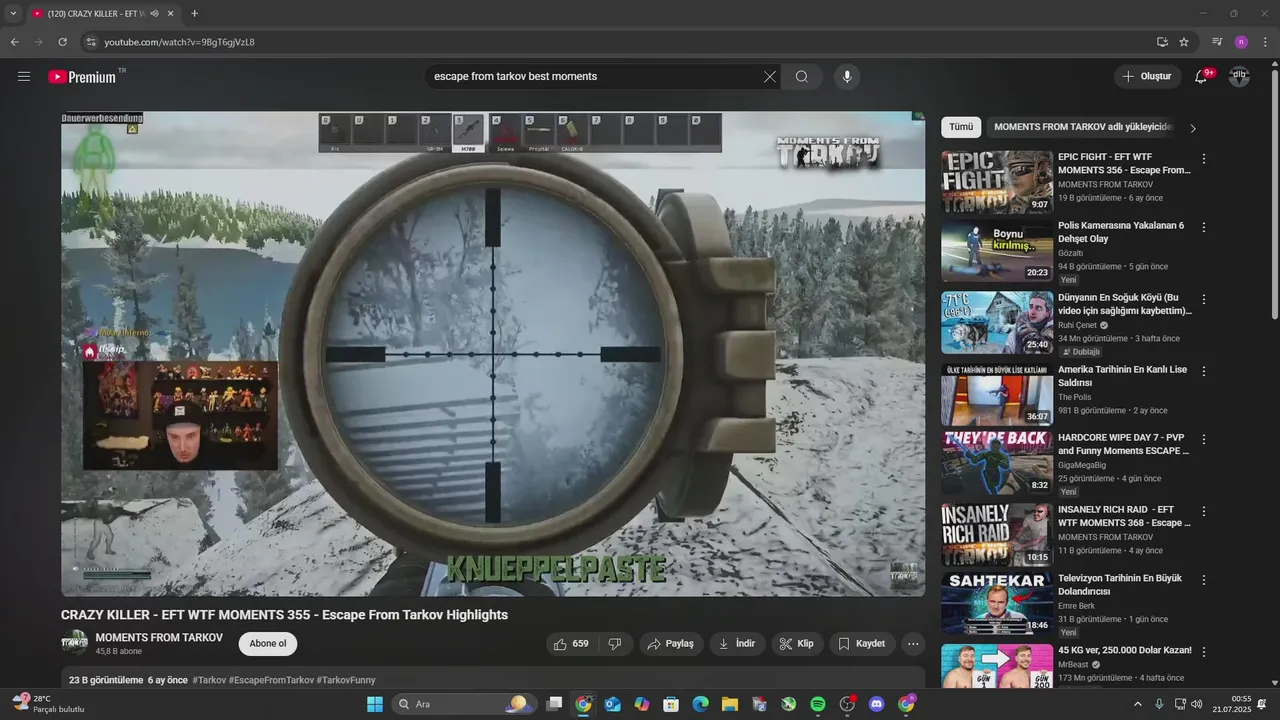Click the address bar URL
The height and width of the screenshot is (720, 1280).
point(180,42)
